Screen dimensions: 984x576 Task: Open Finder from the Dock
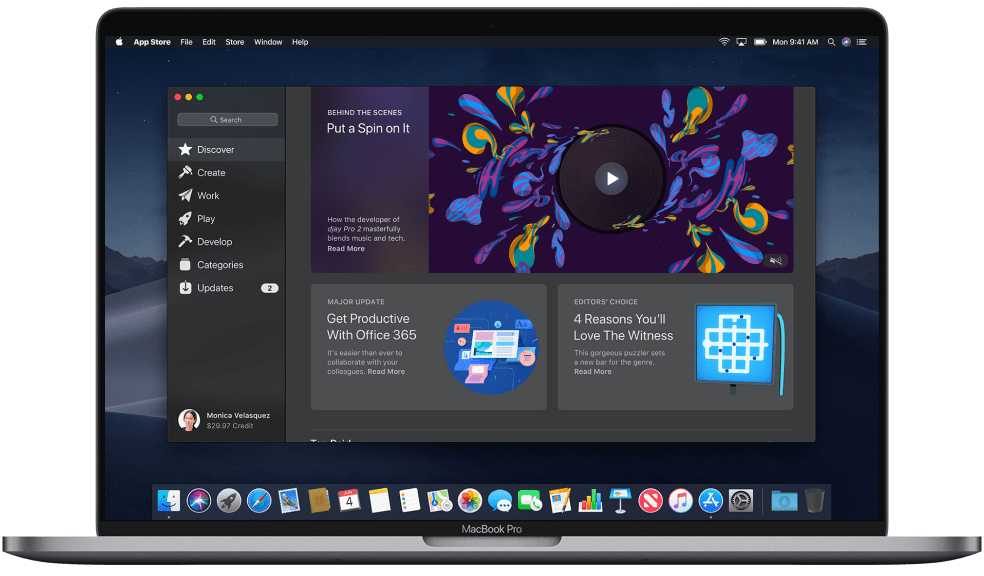pos(169,501)
